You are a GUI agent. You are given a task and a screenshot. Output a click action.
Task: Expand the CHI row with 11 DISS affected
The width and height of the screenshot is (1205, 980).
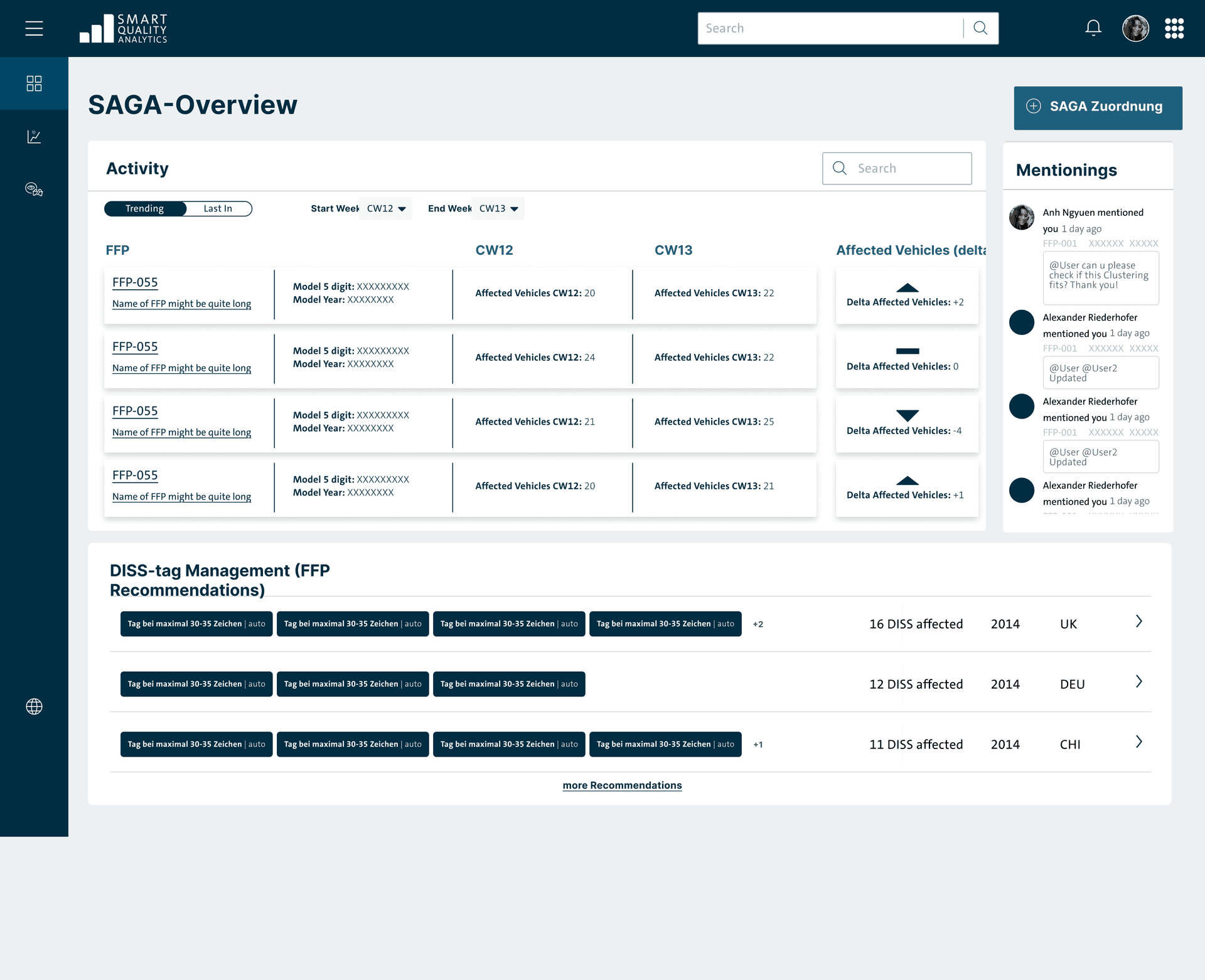click(1138, 742)
